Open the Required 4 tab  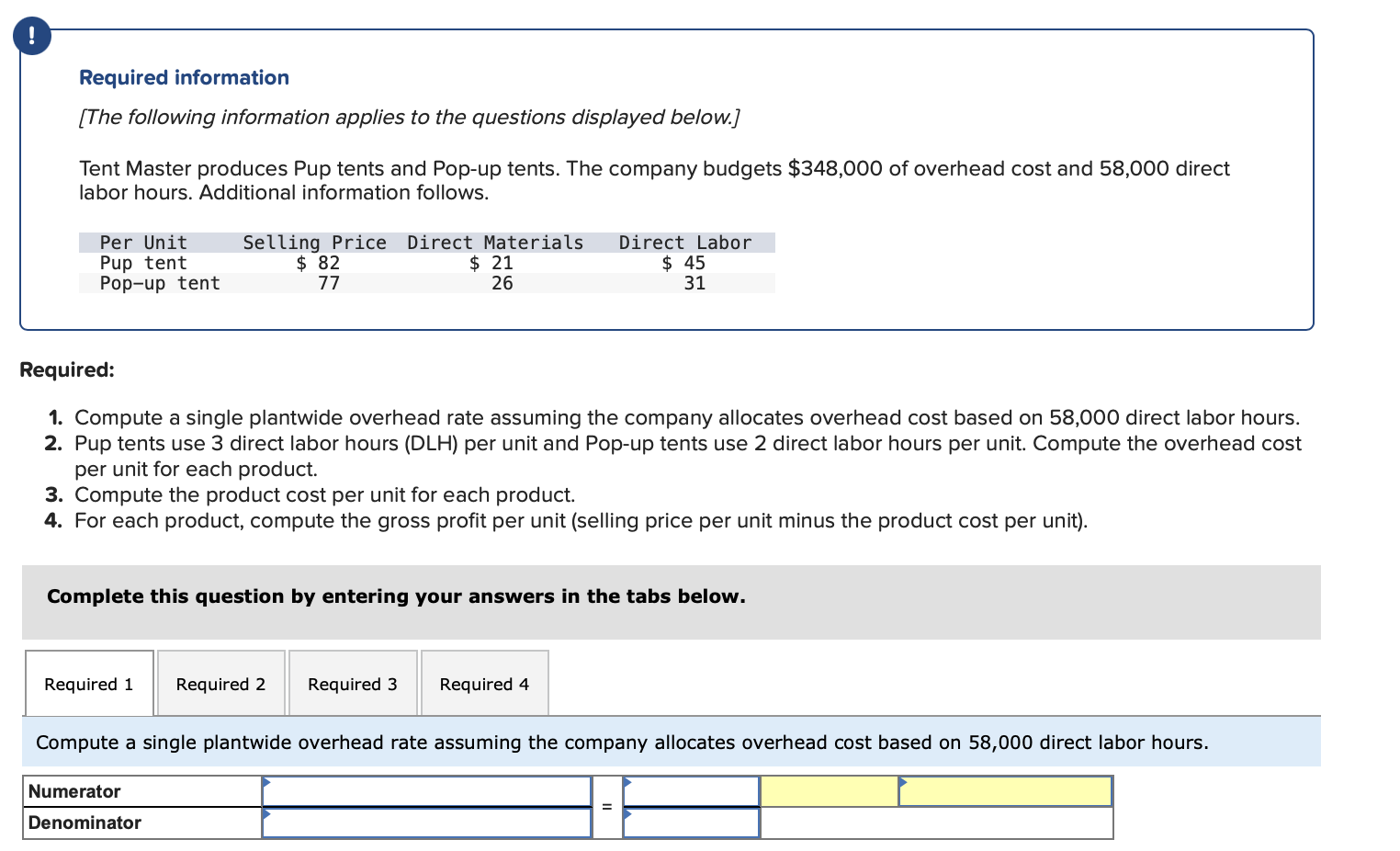pos(484,684)
